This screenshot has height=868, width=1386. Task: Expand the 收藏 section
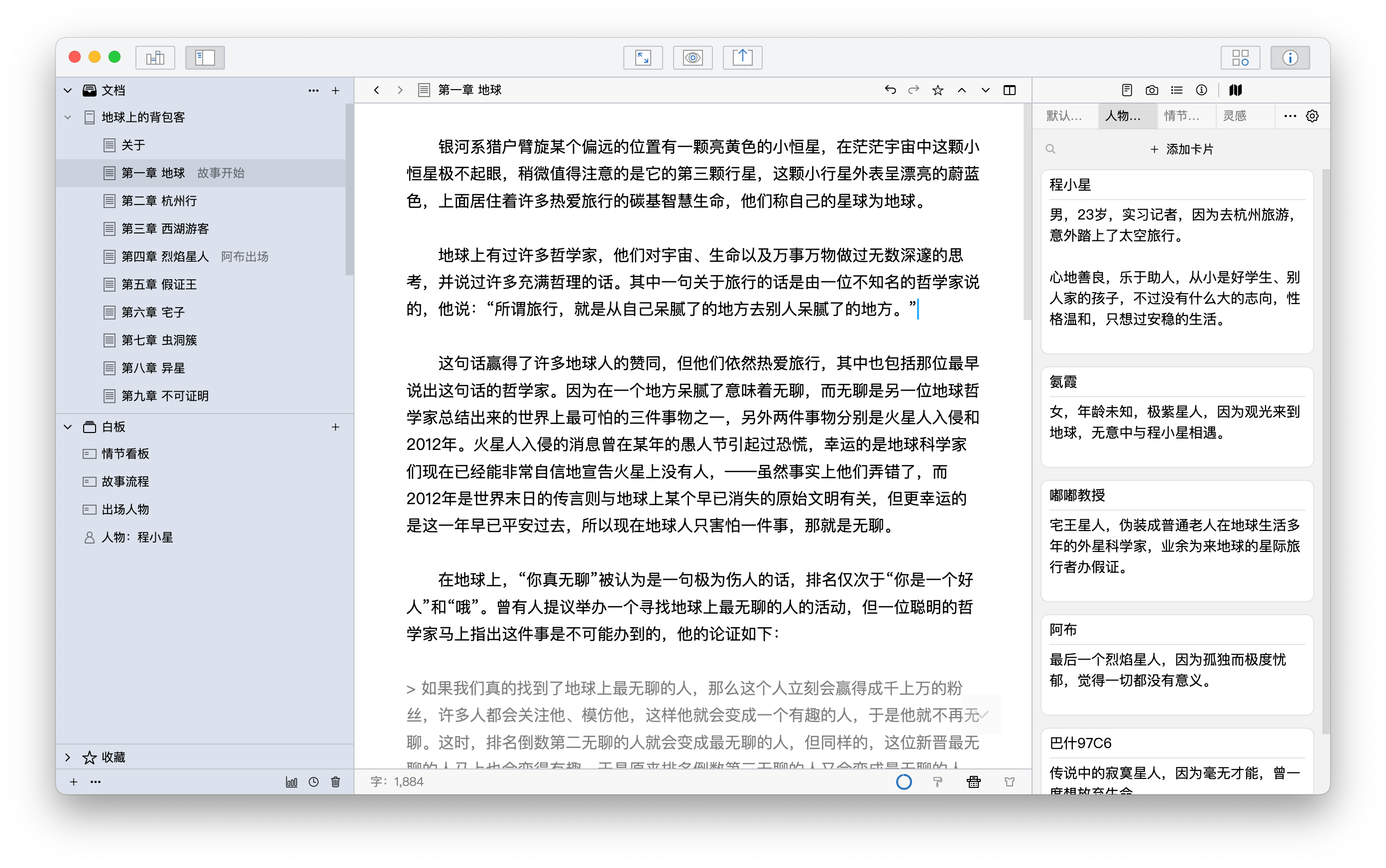[x=68, y=757]
